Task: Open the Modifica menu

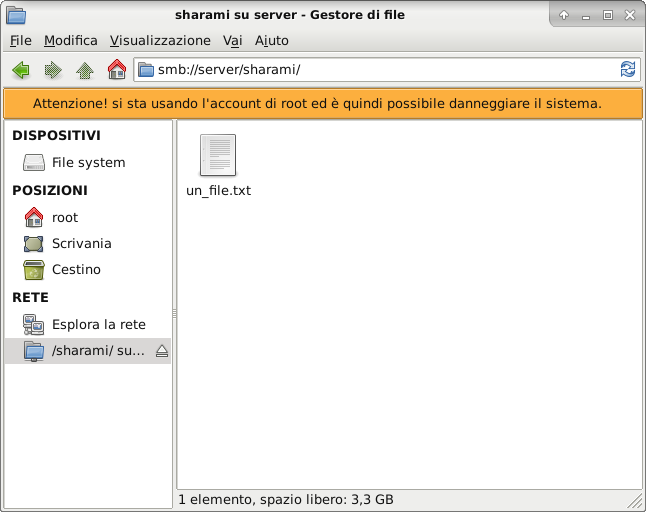Action: coord(71,40)
